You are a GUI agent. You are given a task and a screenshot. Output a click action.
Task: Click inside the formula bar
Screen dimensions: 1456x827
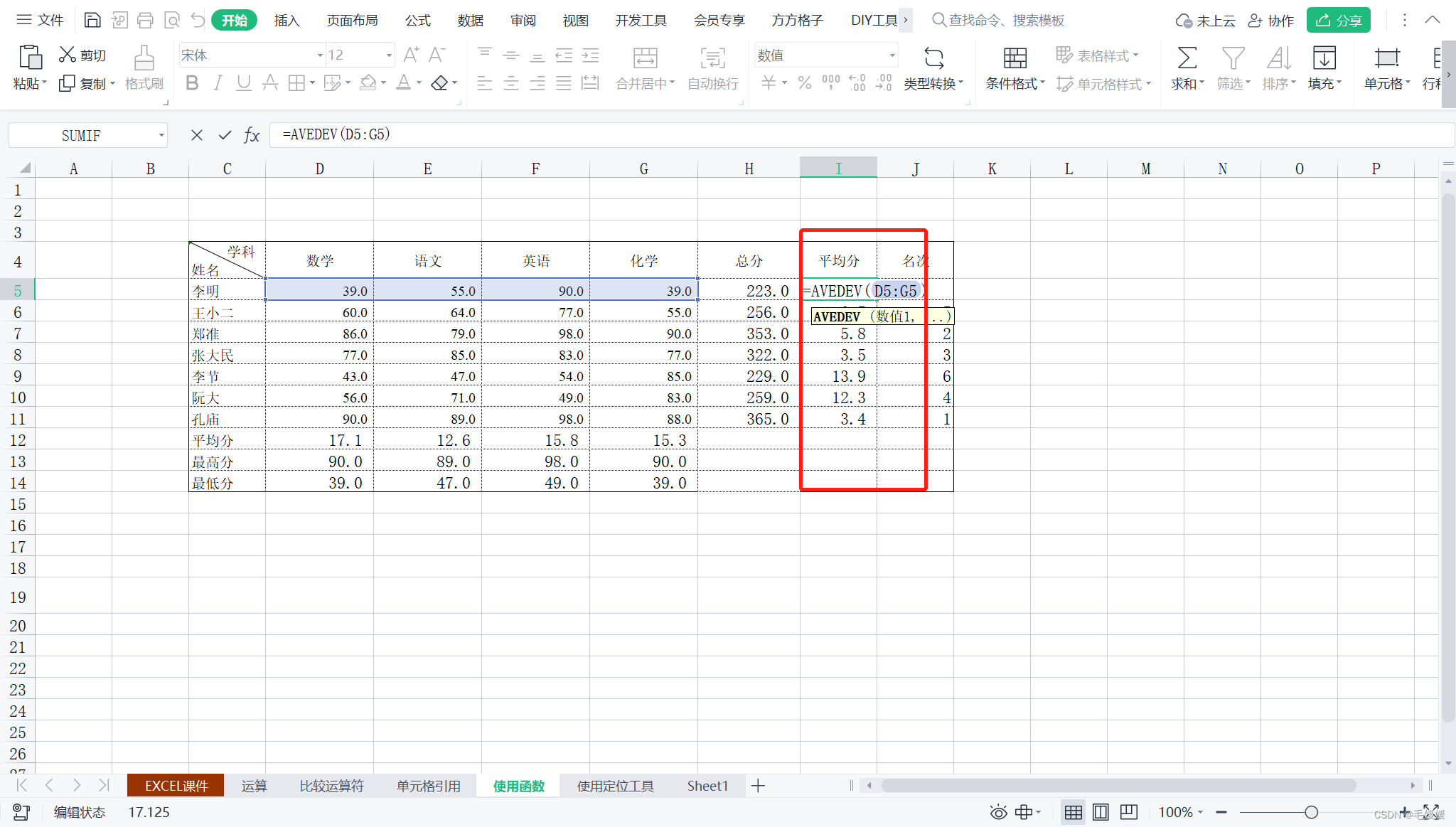pos(860,135)
